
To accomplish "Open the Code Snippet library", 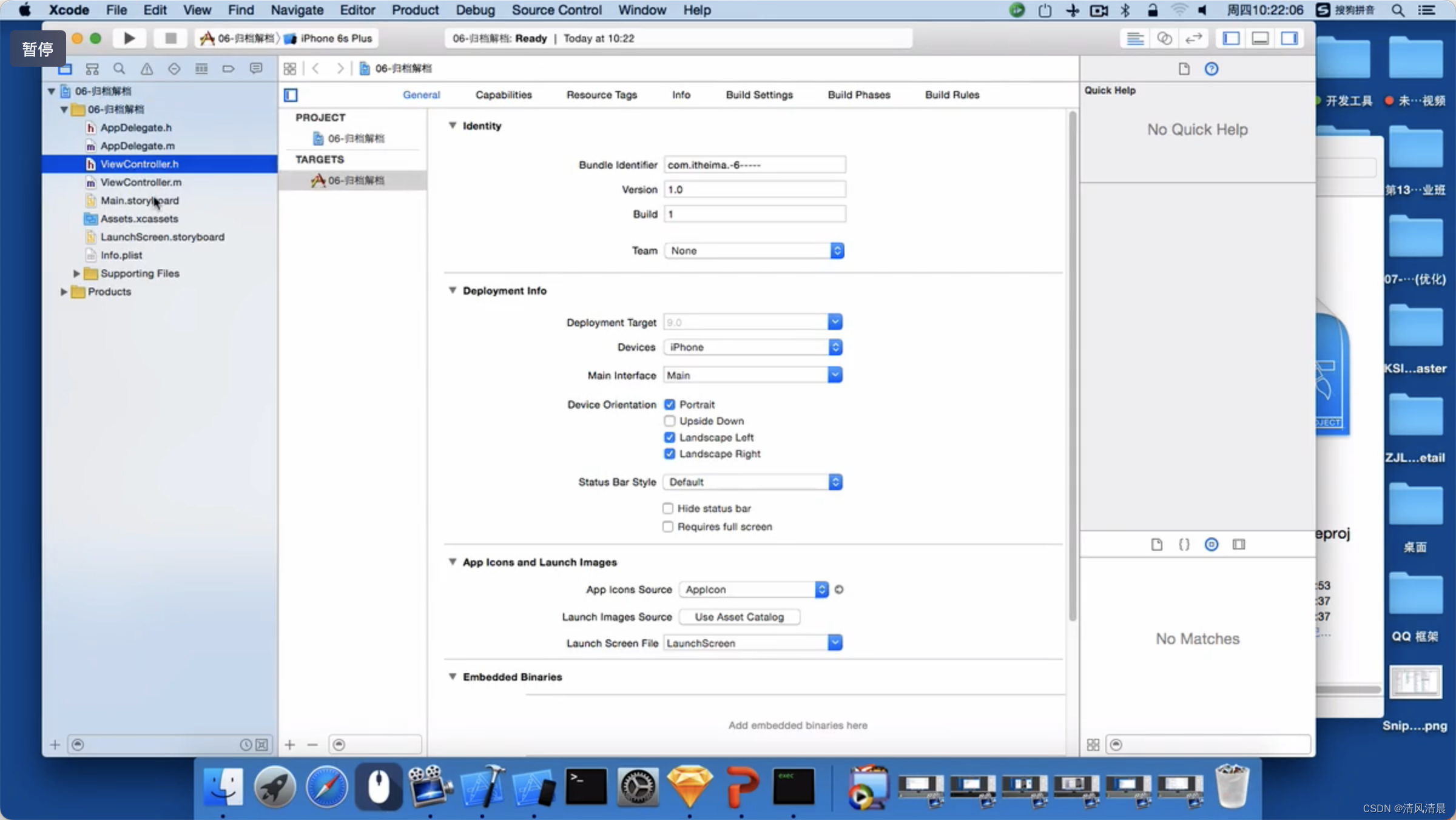I will pyautogui.click(x=1184, y=544).
